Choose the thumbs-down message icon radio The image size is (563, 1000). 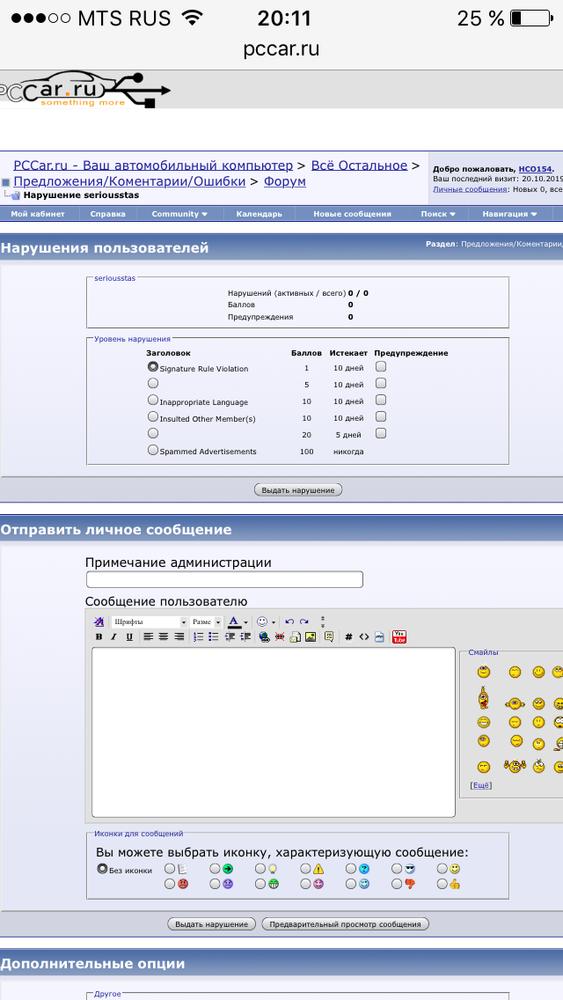396,884
